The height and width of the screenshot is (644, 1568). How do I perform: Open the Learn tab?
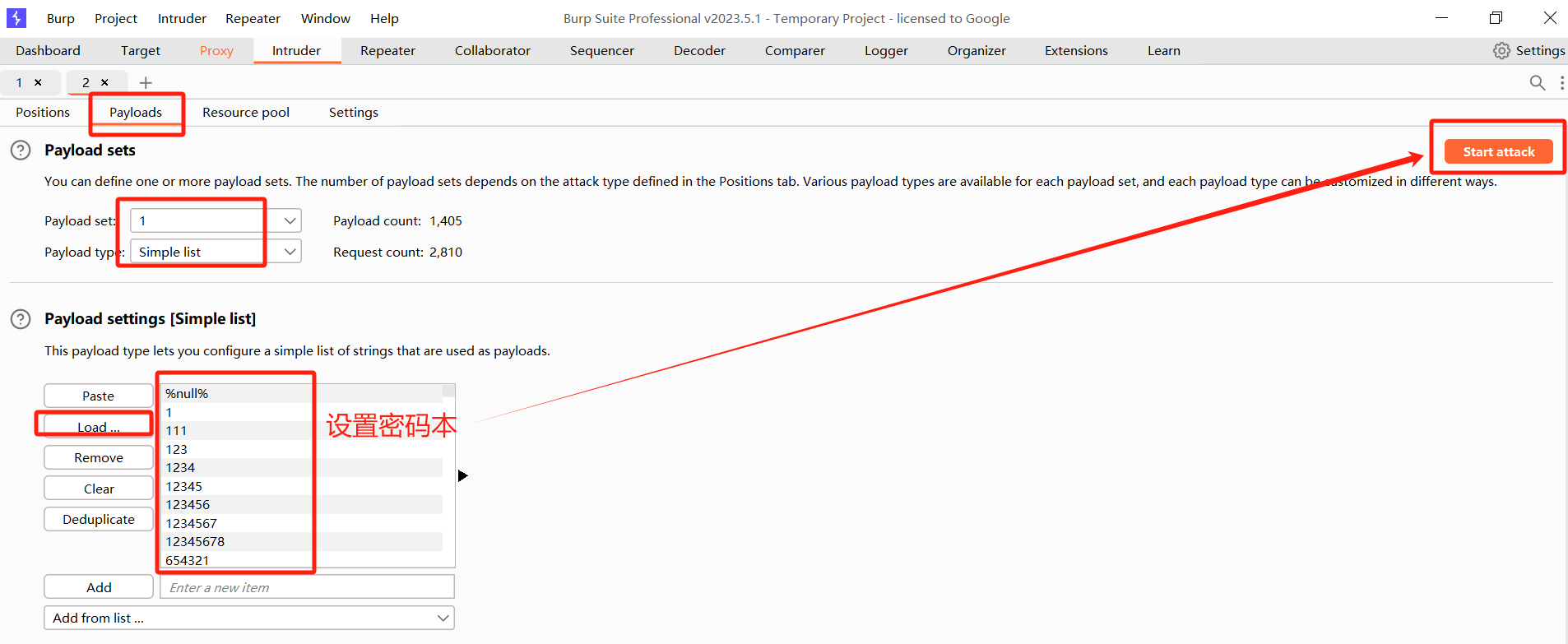point(1164,51)
